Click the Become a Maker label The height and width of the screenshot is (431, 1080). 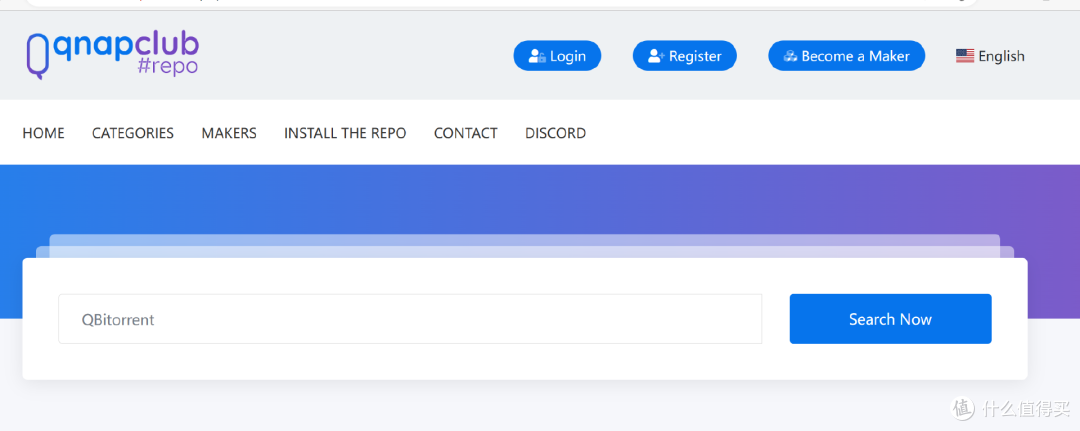coord(855,56)
